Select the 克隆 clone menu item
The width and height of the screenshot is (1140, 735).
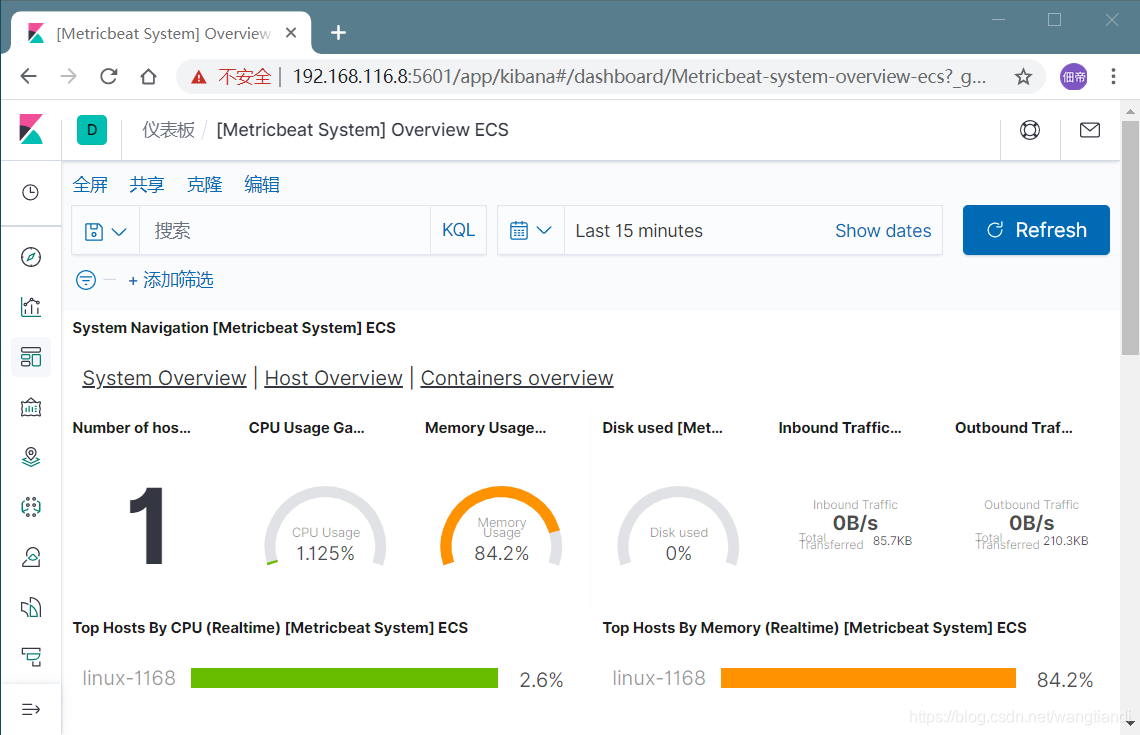point(204,185)
